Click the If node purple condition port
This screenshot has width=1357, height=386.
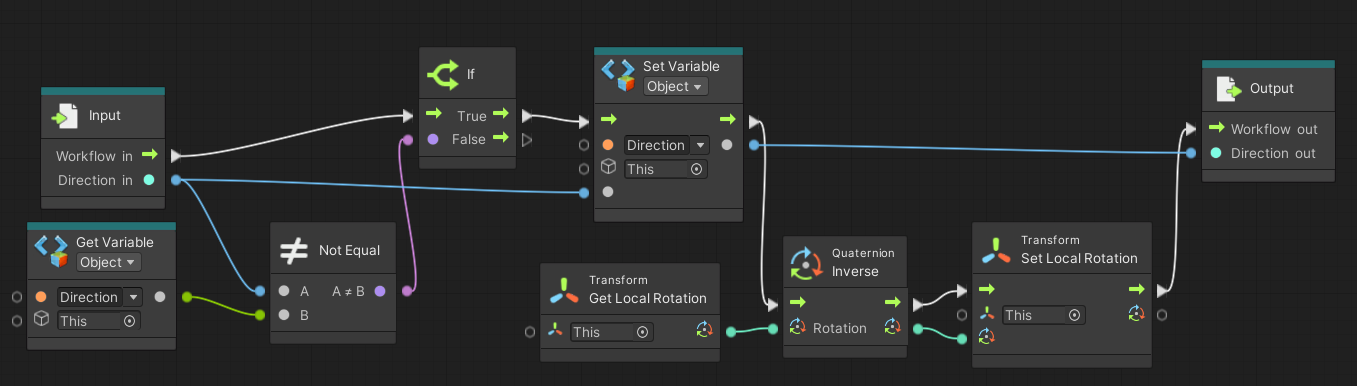pyautogui.click(x=433, y=139)
